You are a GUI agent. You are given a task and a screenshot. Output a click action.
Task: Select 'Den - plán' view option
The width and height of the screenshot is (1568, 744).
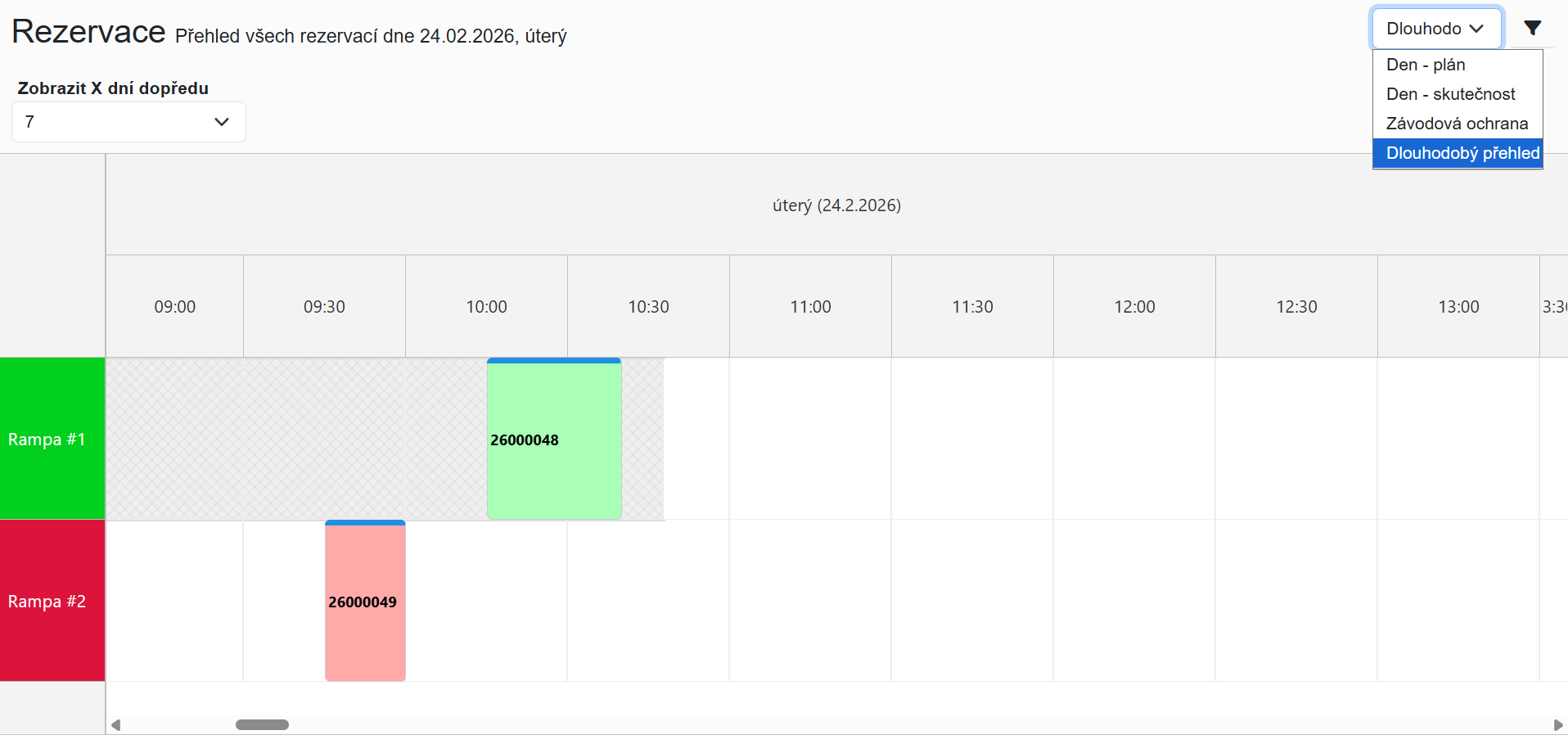[x=1426, y=65]
